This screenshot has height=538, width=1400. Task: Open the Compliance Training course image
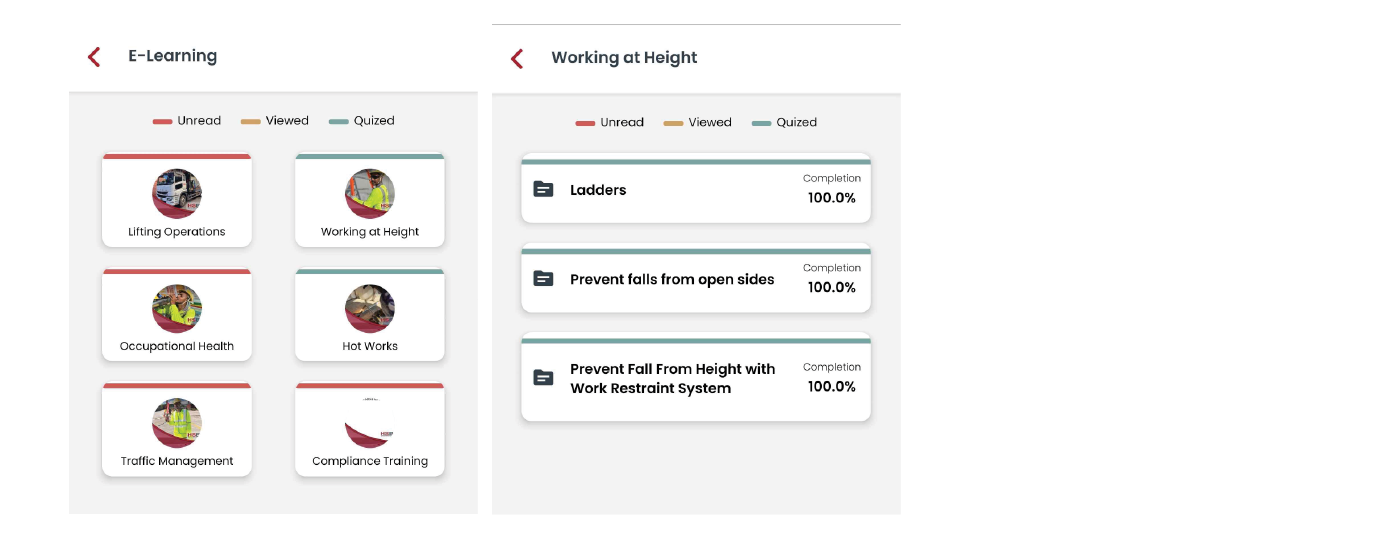tap(370, 423)
